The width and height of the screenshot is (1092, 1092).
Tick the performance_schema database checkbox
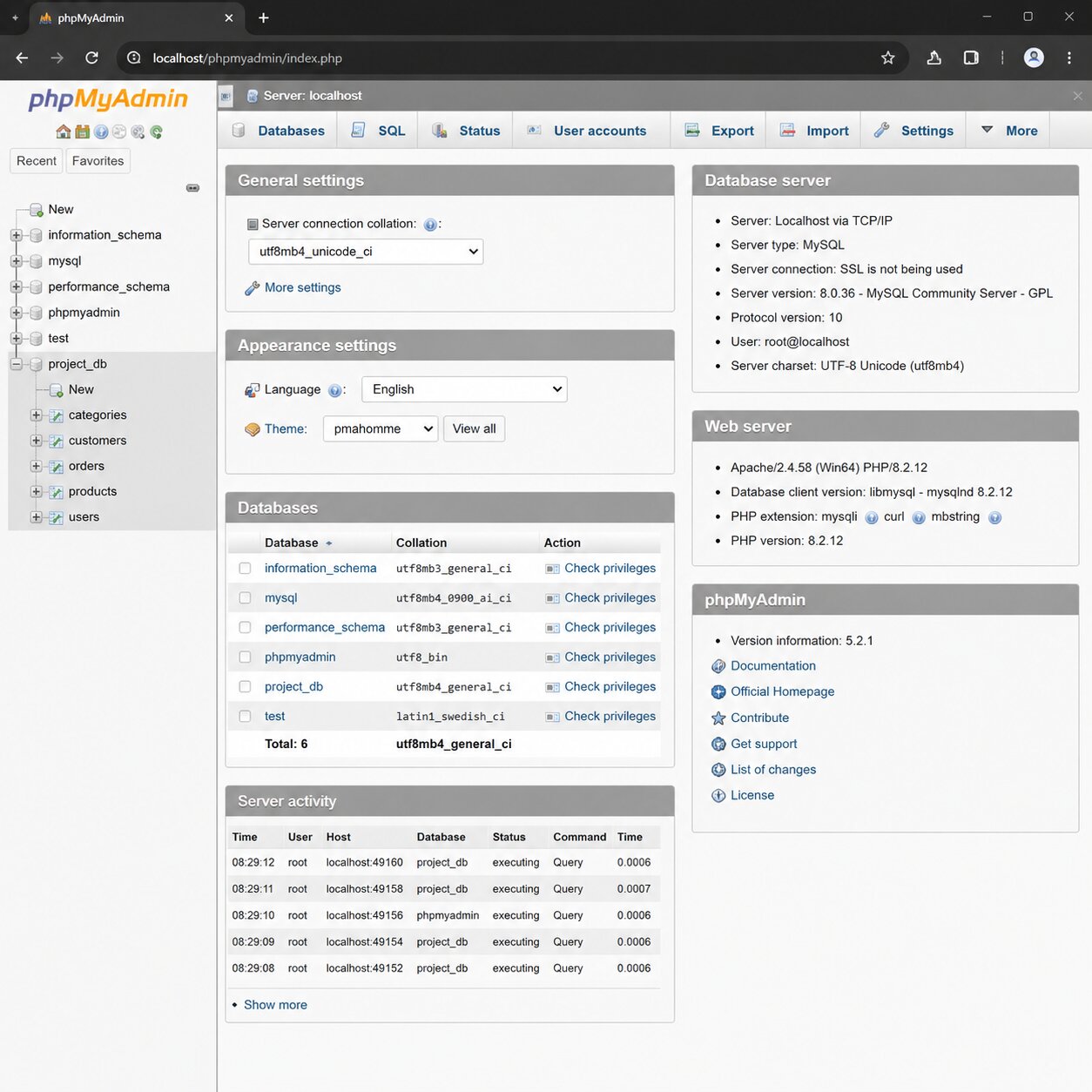pyautogui.click(x=245, y=628)
